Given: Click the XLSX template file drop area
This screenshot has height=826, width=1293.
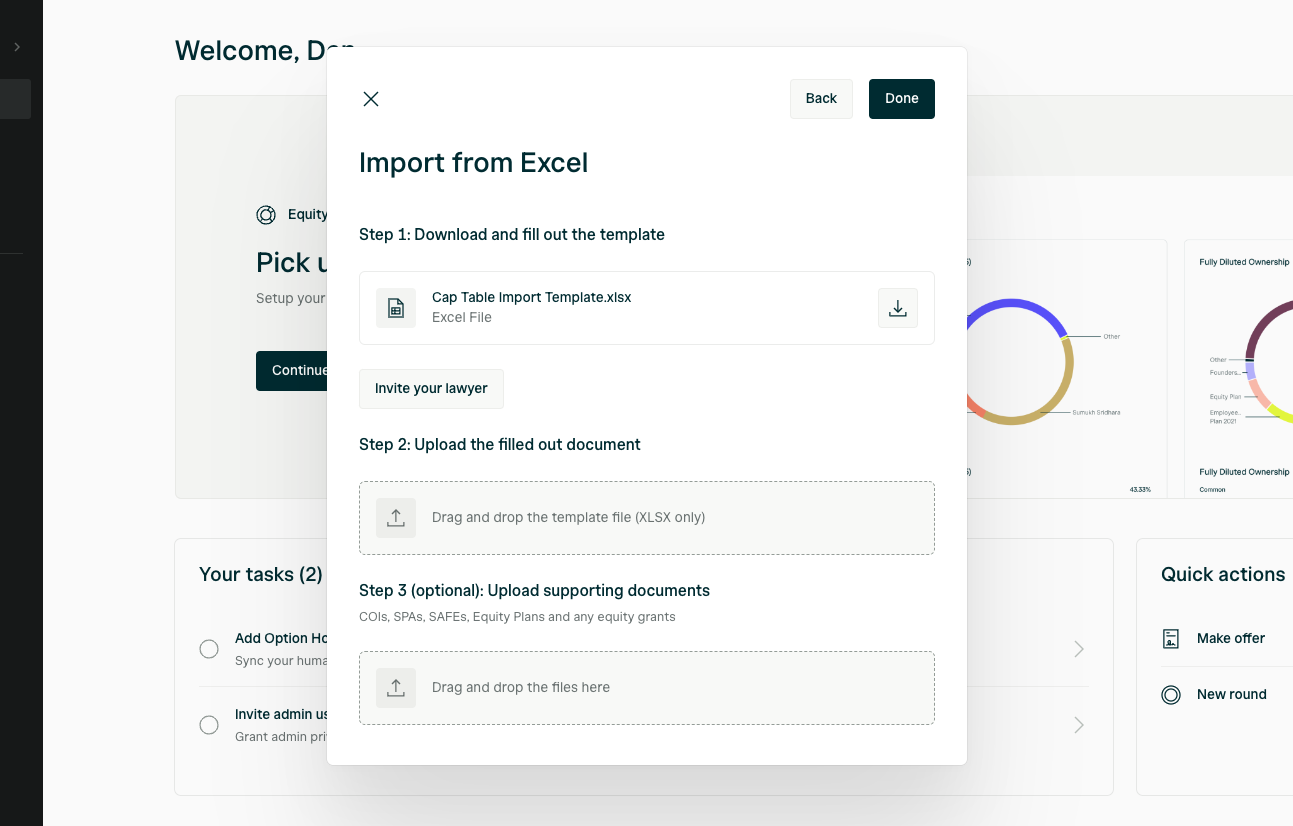Looking at the screenshot, I should tap(647, 518).
